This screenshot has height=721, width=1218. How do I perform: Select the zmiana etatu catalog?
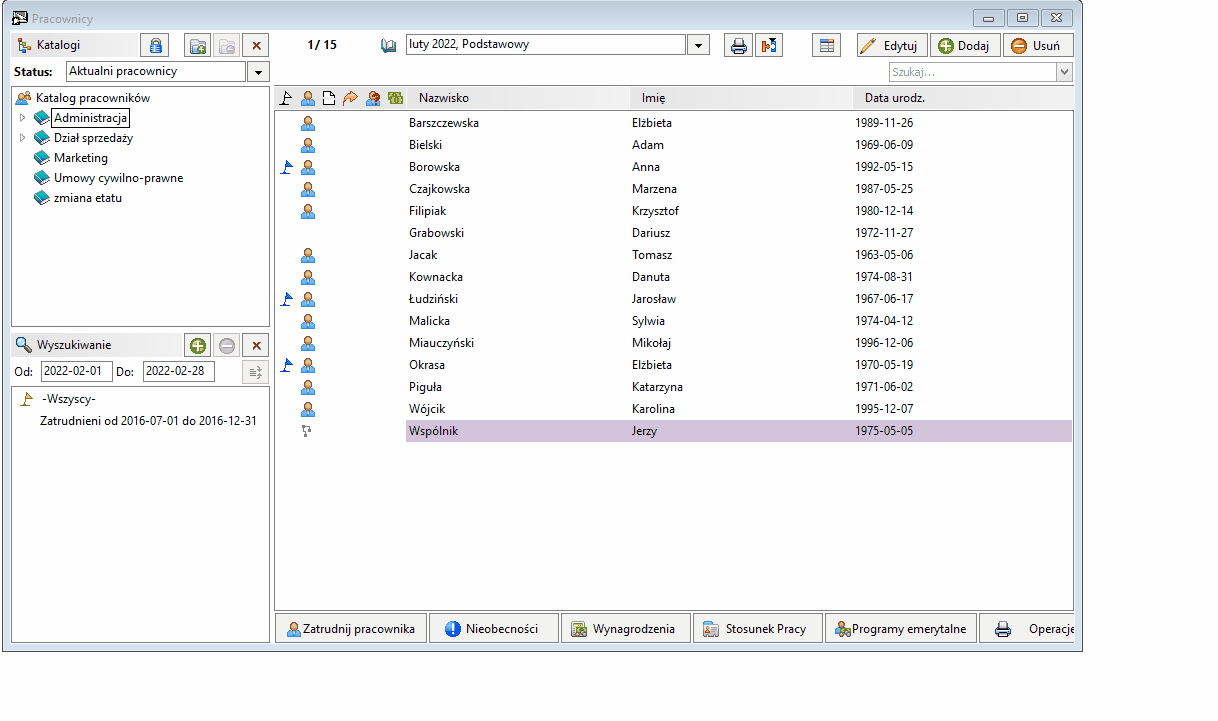click(x=88, y=198)
